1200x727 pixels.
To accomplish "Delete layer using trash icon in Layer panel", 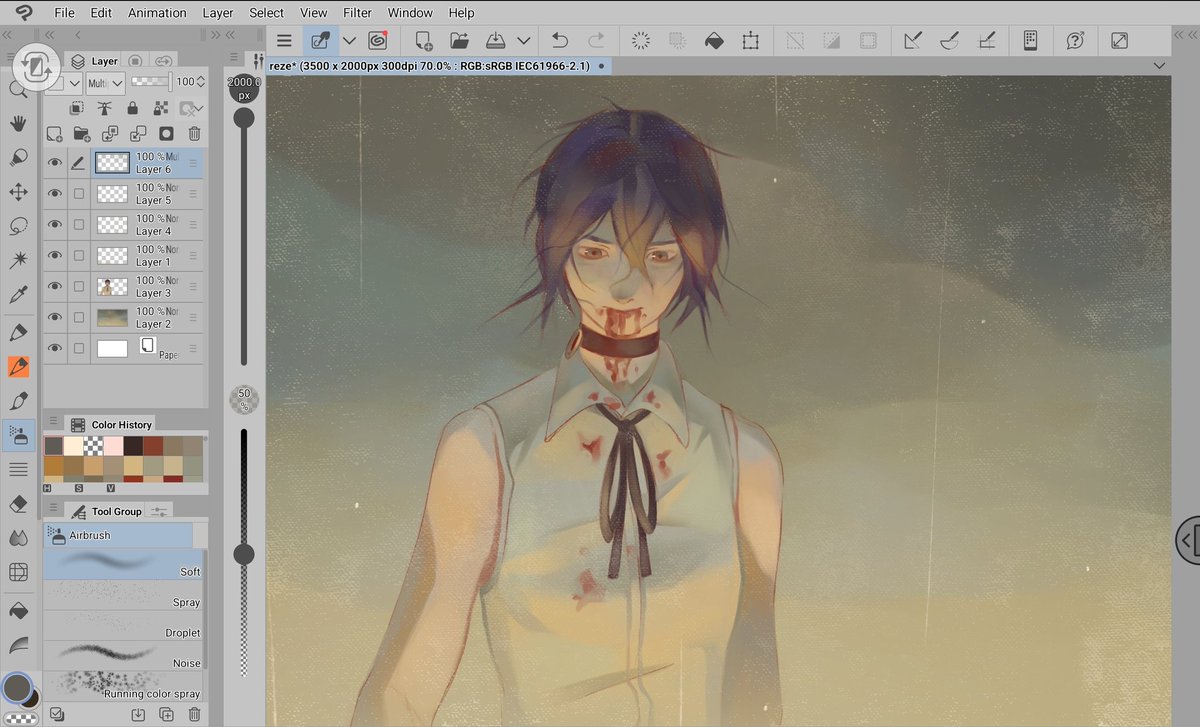I will [x=194, y=133].
